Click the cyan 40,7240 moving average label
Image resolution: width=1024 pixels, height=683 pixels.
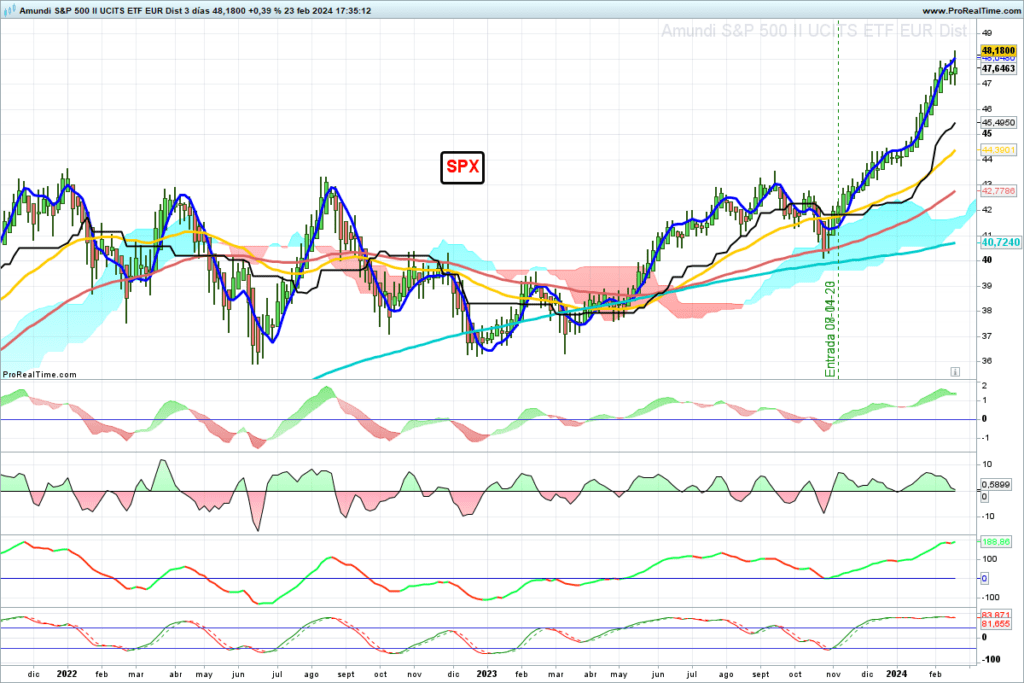(1000, 242)
